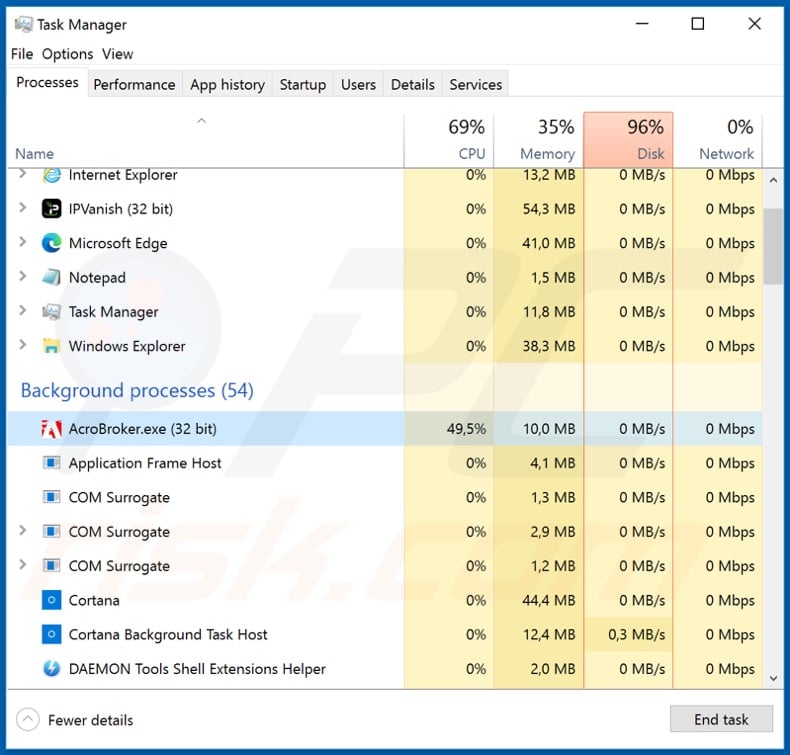
Task: Open the Options menu
Action: click(x=67, y=54)
